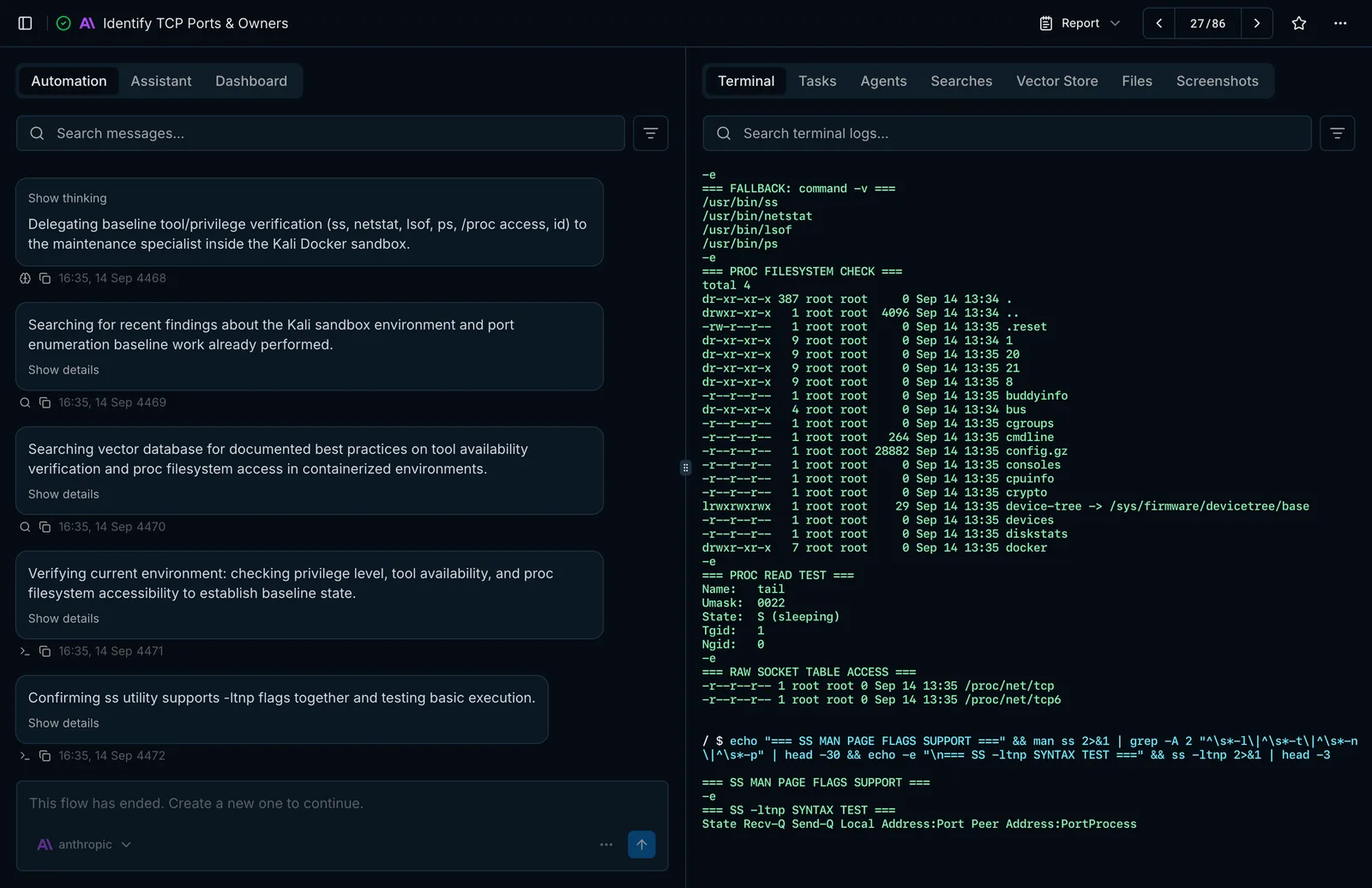
Task: Select the Automation tab
Action: tap(69, 81)
